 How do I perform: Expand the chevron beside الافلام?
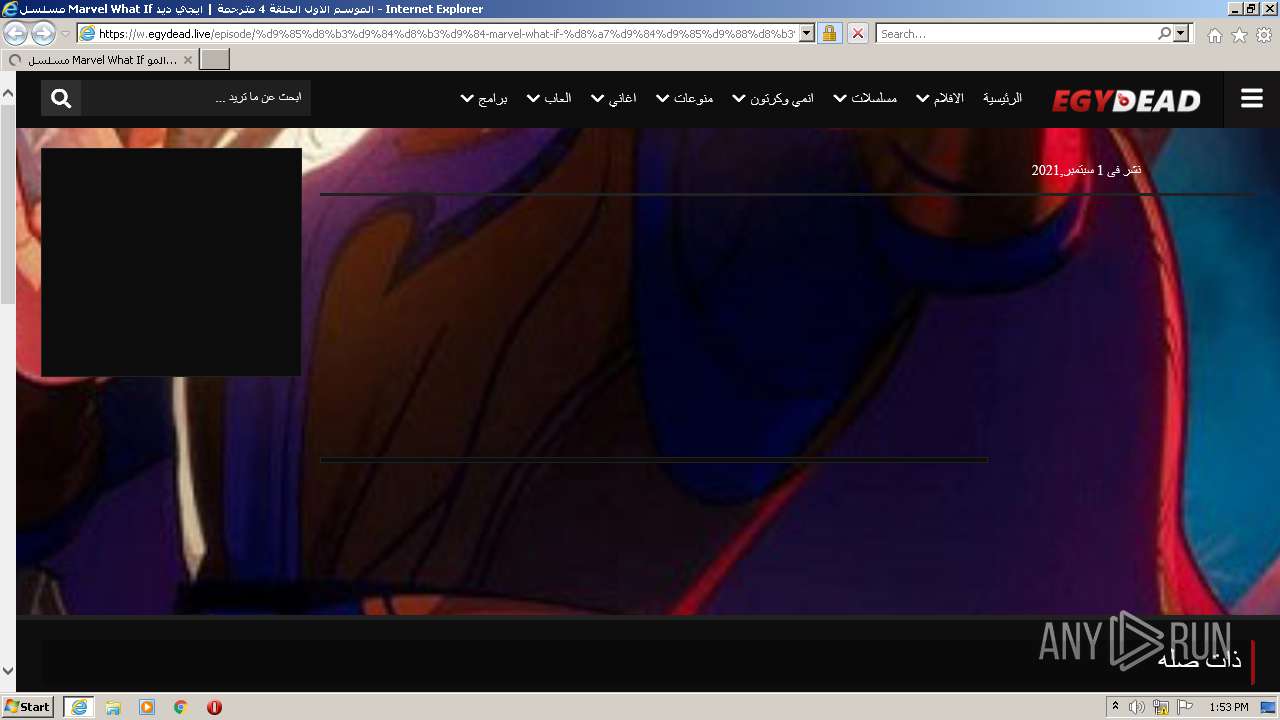(923, 99)
